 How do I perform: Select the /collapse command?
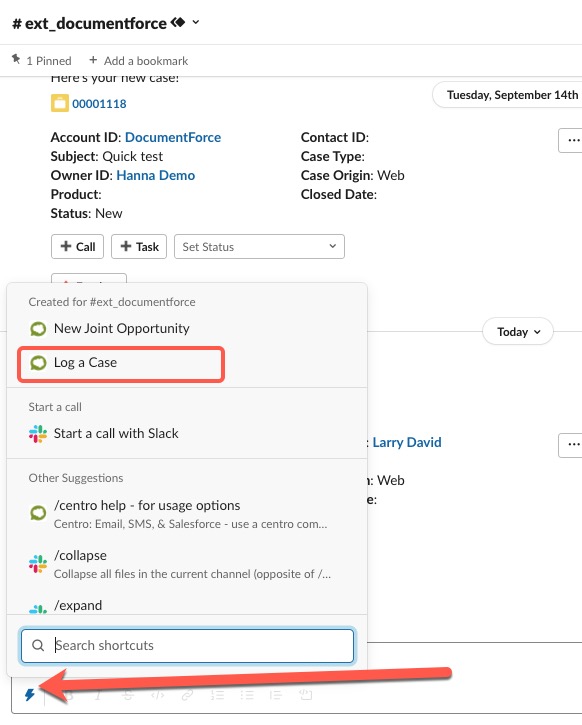tap(187, 564)
